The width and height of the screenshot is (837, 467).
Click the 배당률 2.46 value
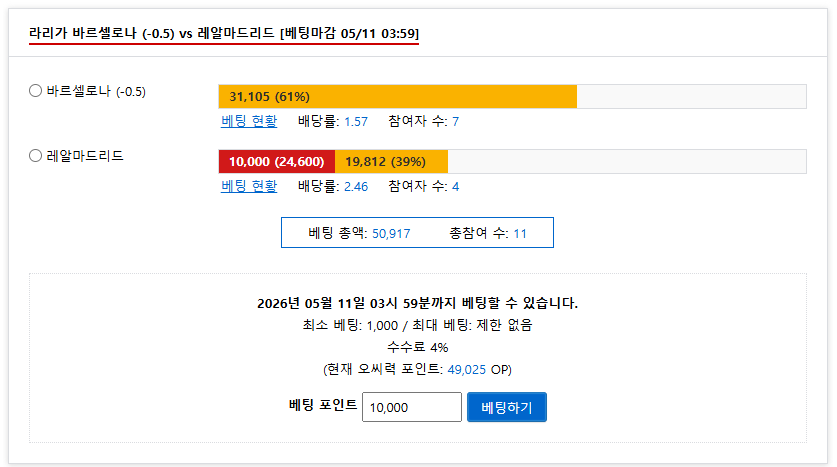click(356, 187)
